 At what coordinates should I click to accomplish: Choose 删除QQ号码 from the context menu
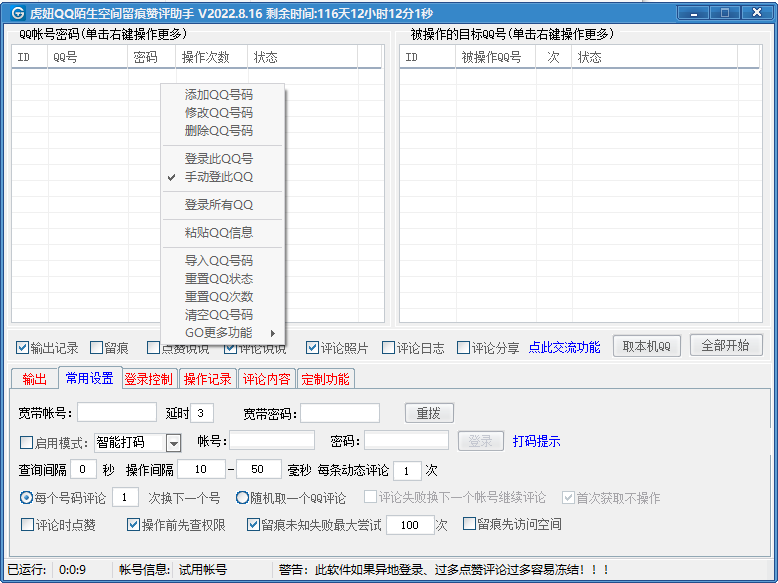[219, 130]
